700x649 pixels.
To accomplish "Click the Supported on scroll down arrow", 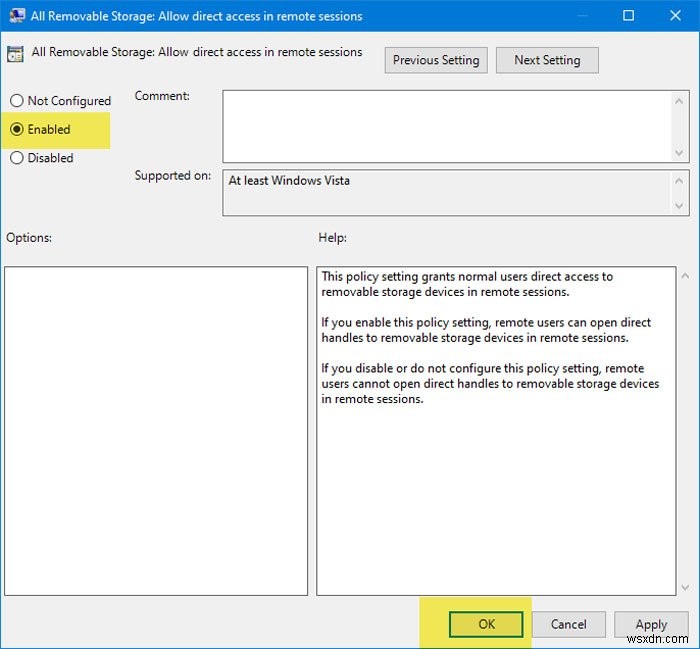I will [x=680, y=205].
